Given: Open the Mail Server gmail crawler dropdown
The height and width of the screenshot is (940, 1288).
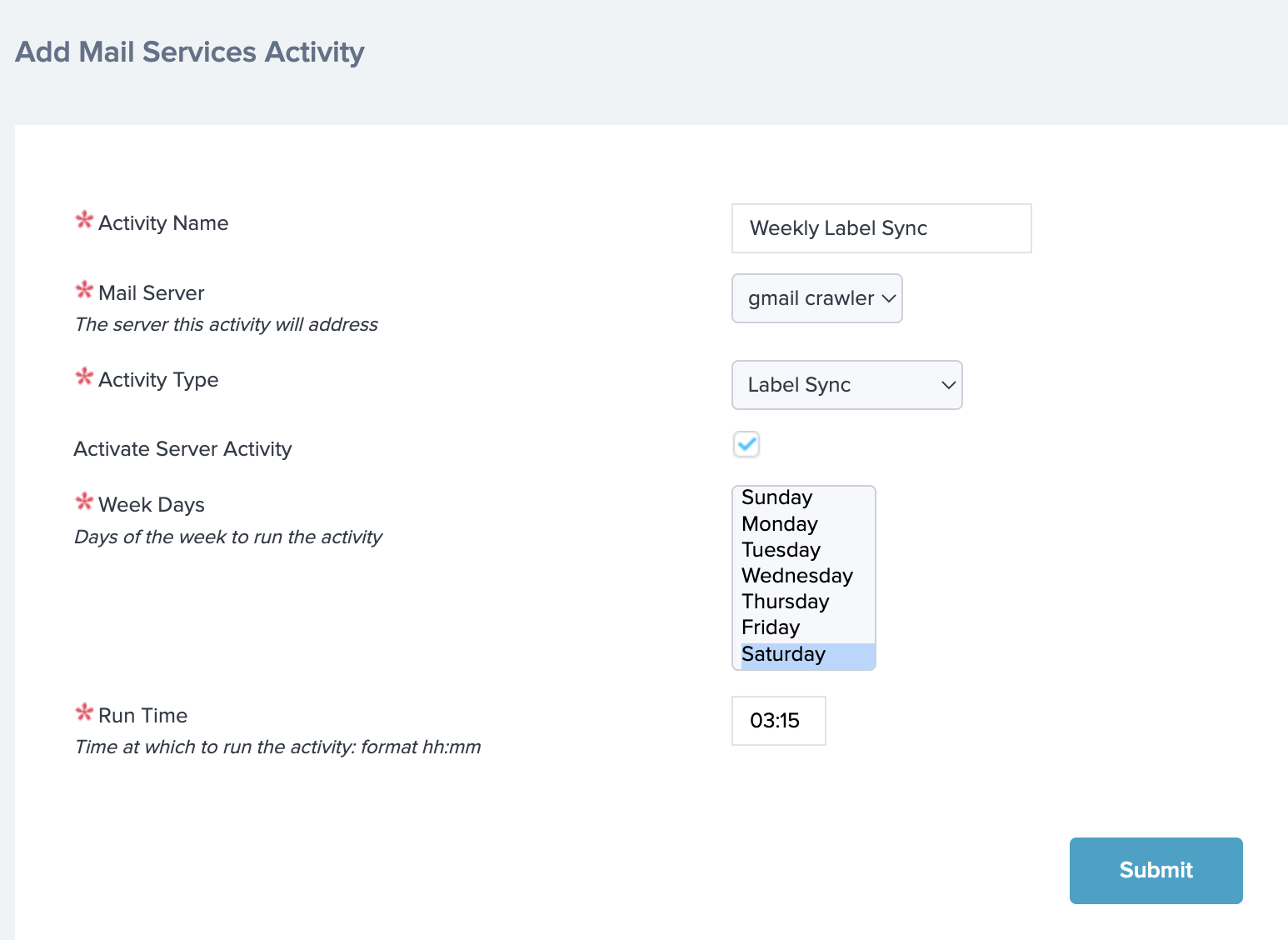Looking at the screenshot, I should tap(817, 298).
